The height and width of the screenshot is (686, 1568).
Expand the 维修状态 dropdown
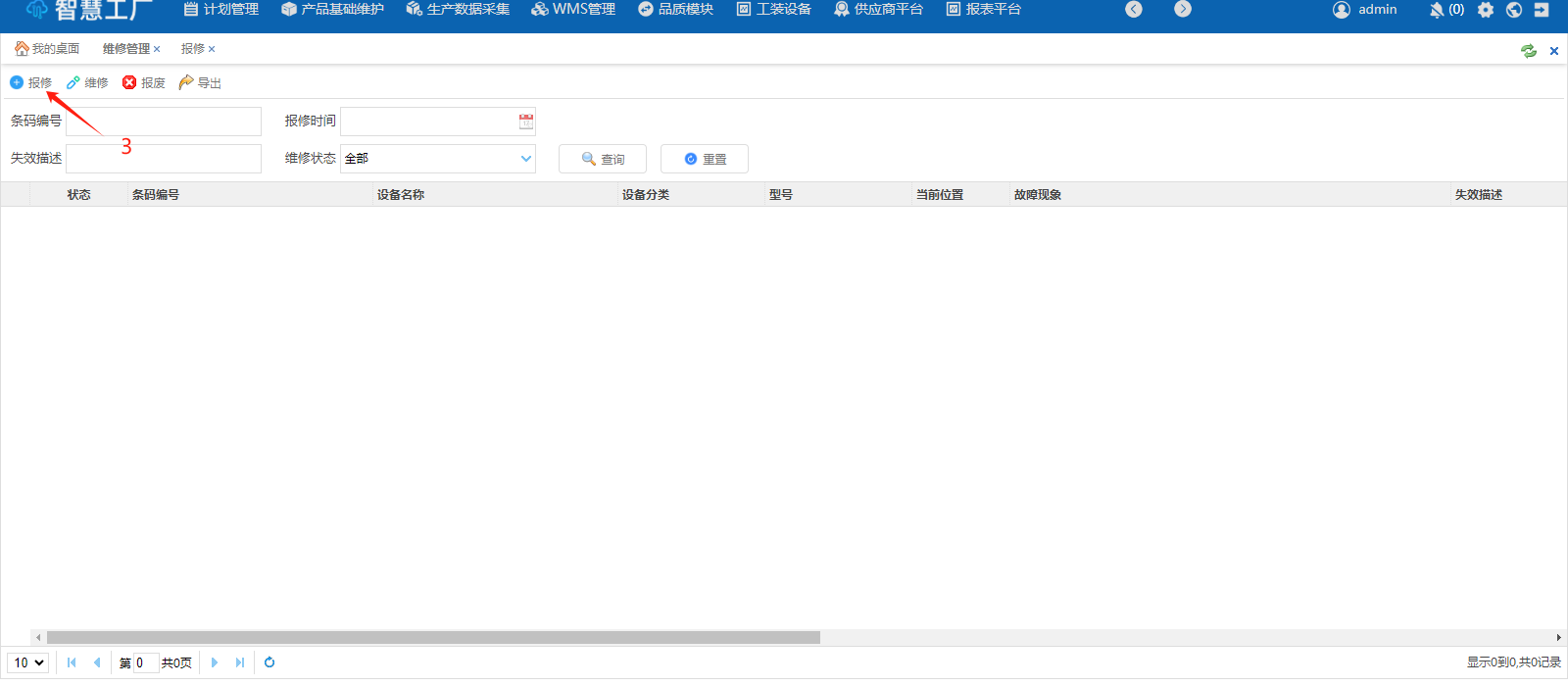tap(526, 159)
